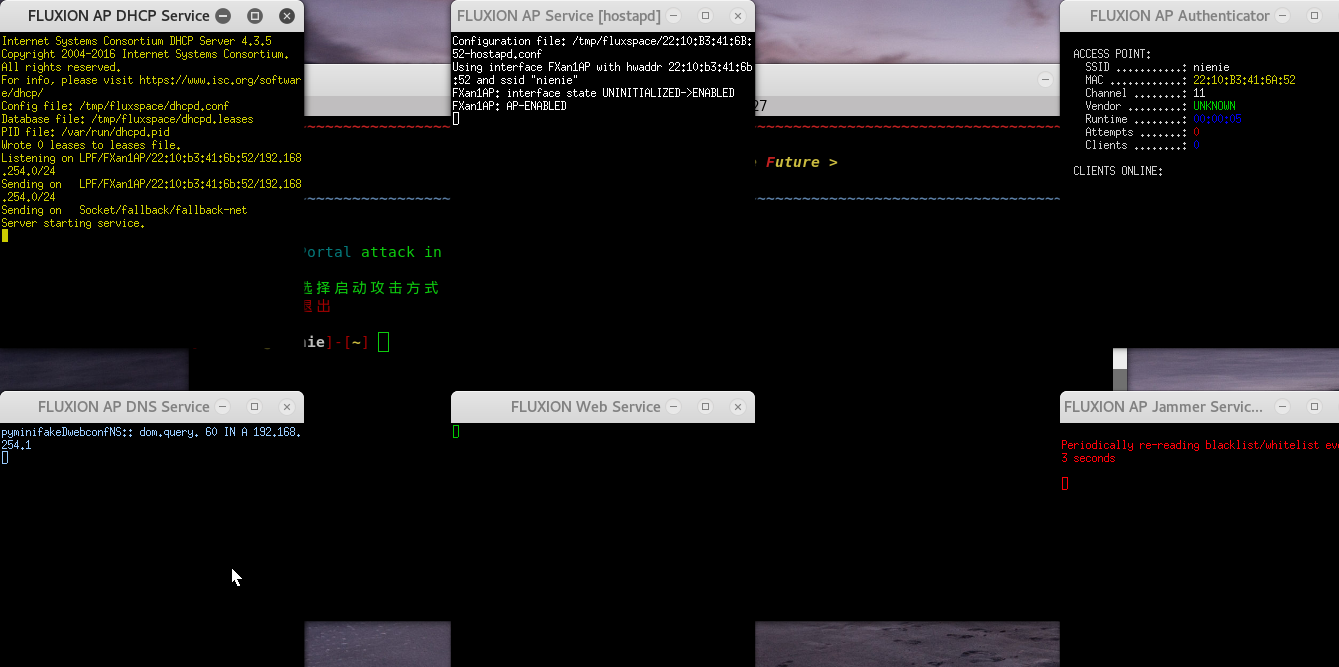Click 'Sending on Socket/fallback/fallback-net' line

click(x=124, y=210)
